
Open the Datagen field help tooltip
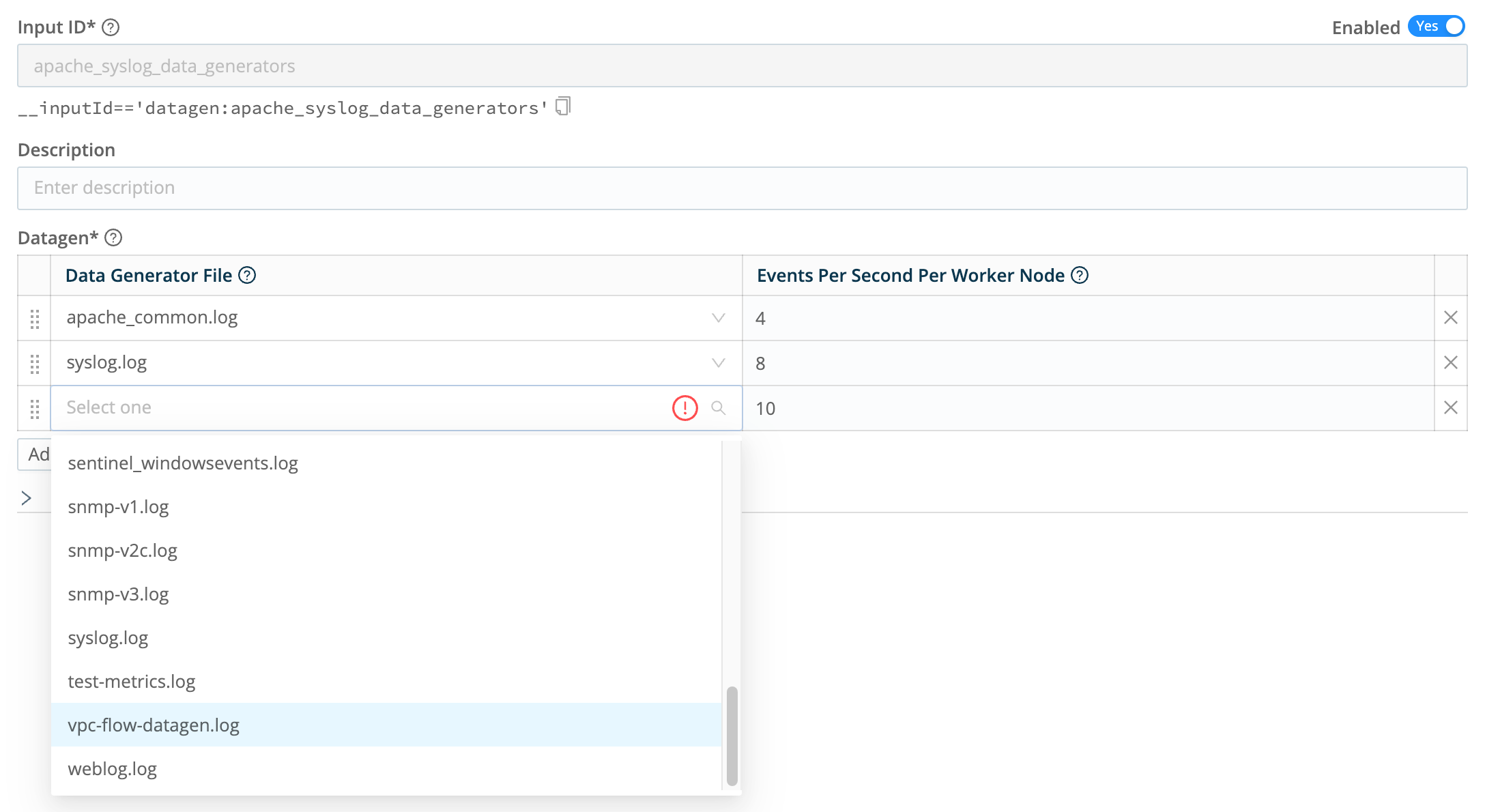pos(114,238)
